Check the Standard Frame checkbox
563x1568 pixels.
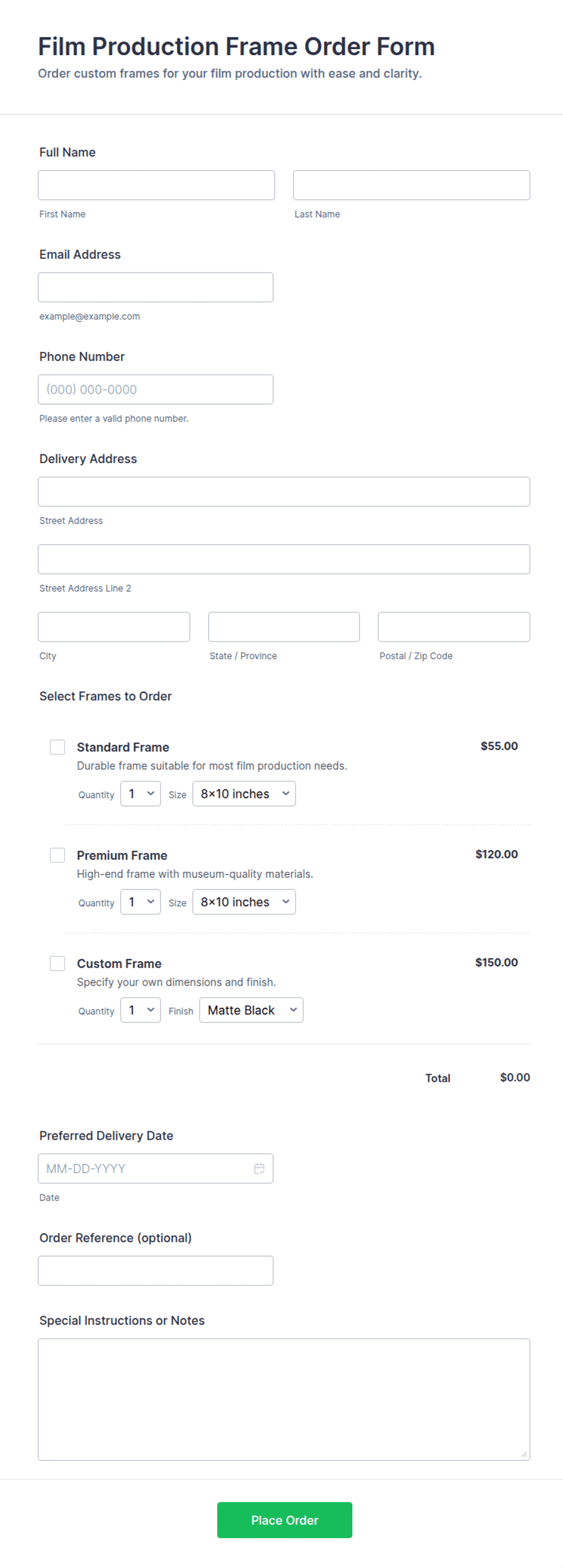tap(57, 747)
